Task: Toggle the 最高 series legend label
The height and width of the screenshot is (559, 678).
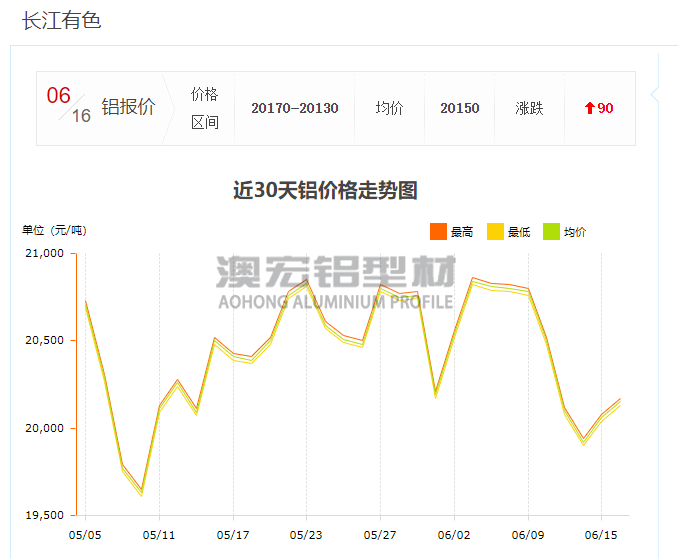Action: tap(462, 232)
